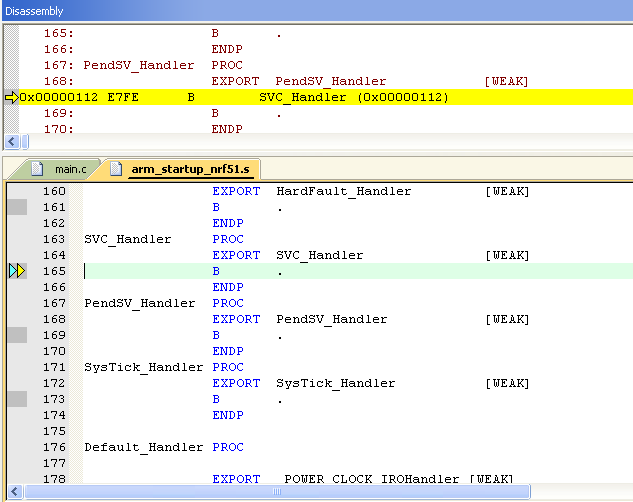This screenshot has height=502, width=633.
Task: Click B instruction on line 169
Action: [x=216, y=335]
